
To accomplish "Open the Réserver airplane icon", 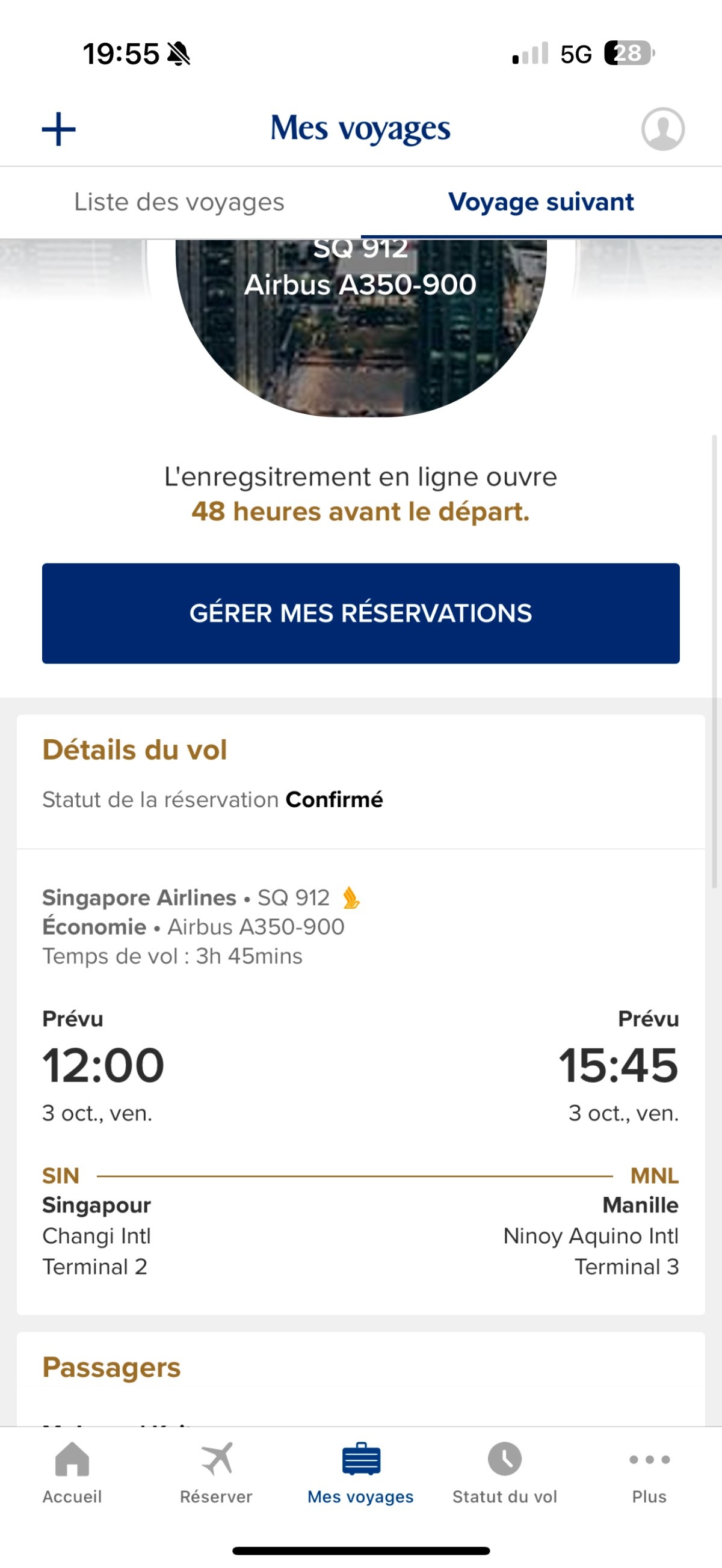I will [216, 1460].
